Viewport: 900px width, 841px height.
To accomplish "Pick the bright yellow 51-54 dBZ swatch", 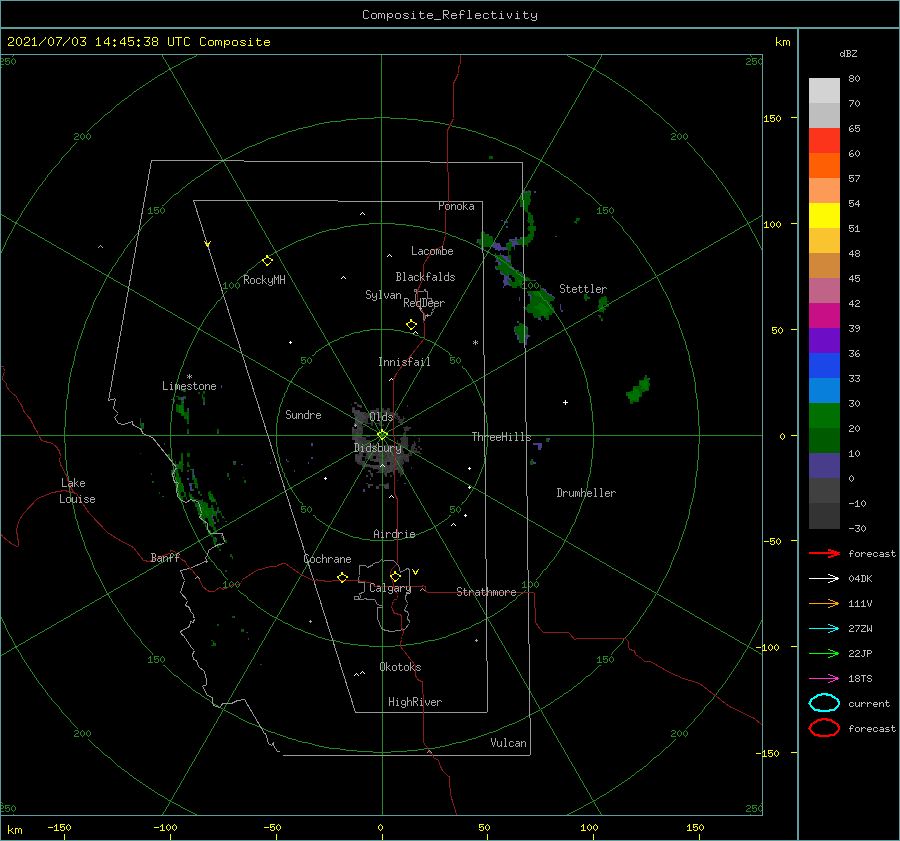I will click(824, 216).
